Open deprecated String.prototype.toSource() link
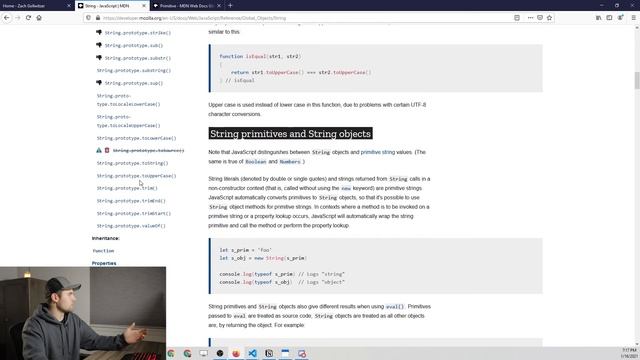Viewport: 640px width, 360px height. [148, 151]
